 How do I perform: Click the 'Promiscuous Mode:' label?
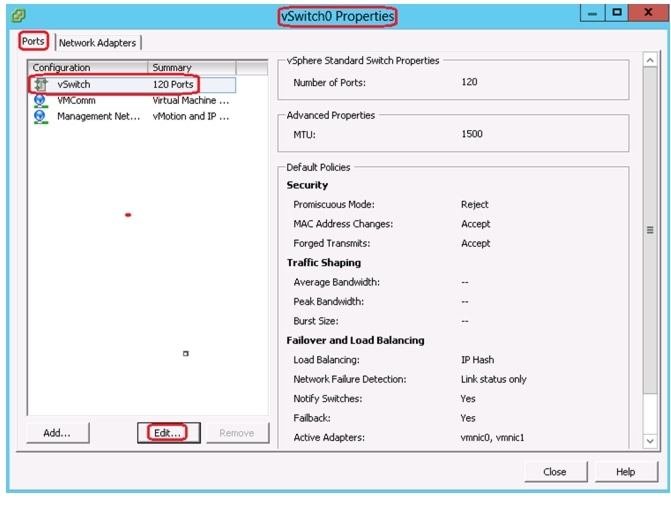click(334, 205)
